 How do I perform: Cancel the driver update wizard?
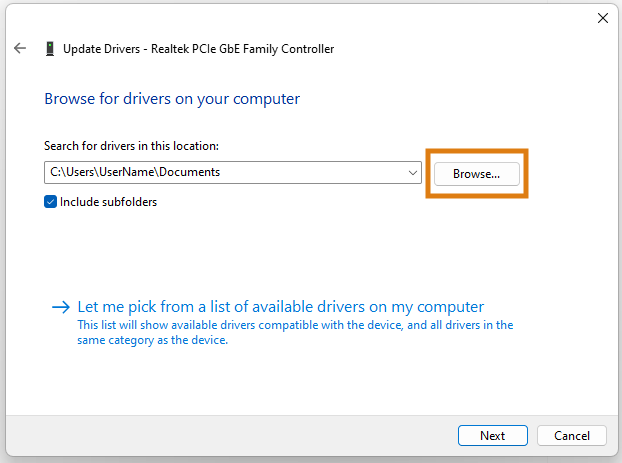click(x=572, y=436)
